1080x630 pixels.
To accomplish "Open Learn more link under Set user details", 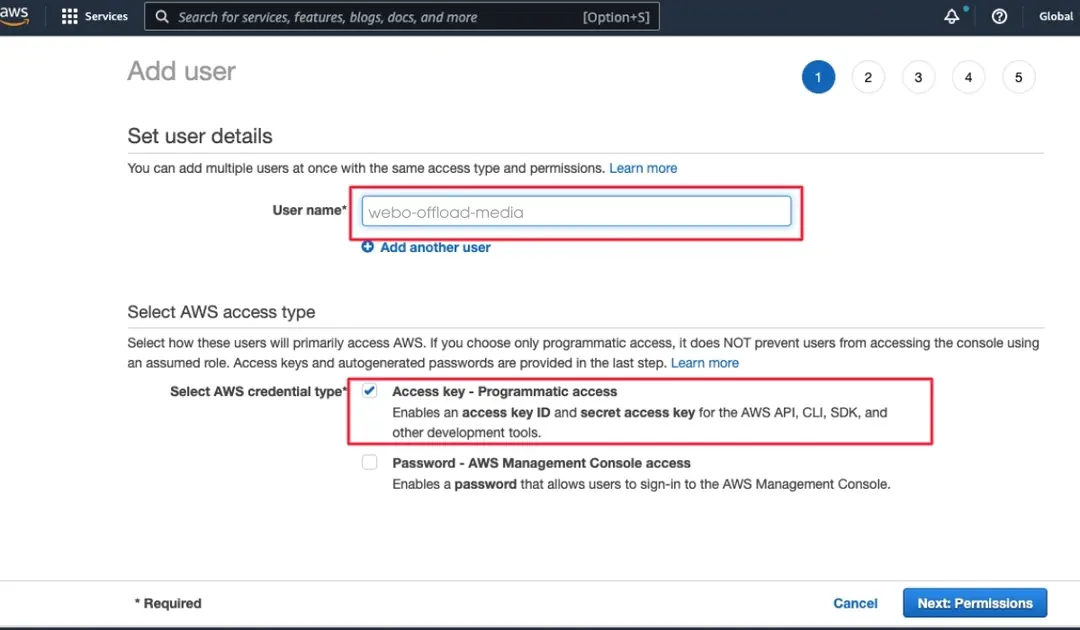I will (x=643, y=168).
